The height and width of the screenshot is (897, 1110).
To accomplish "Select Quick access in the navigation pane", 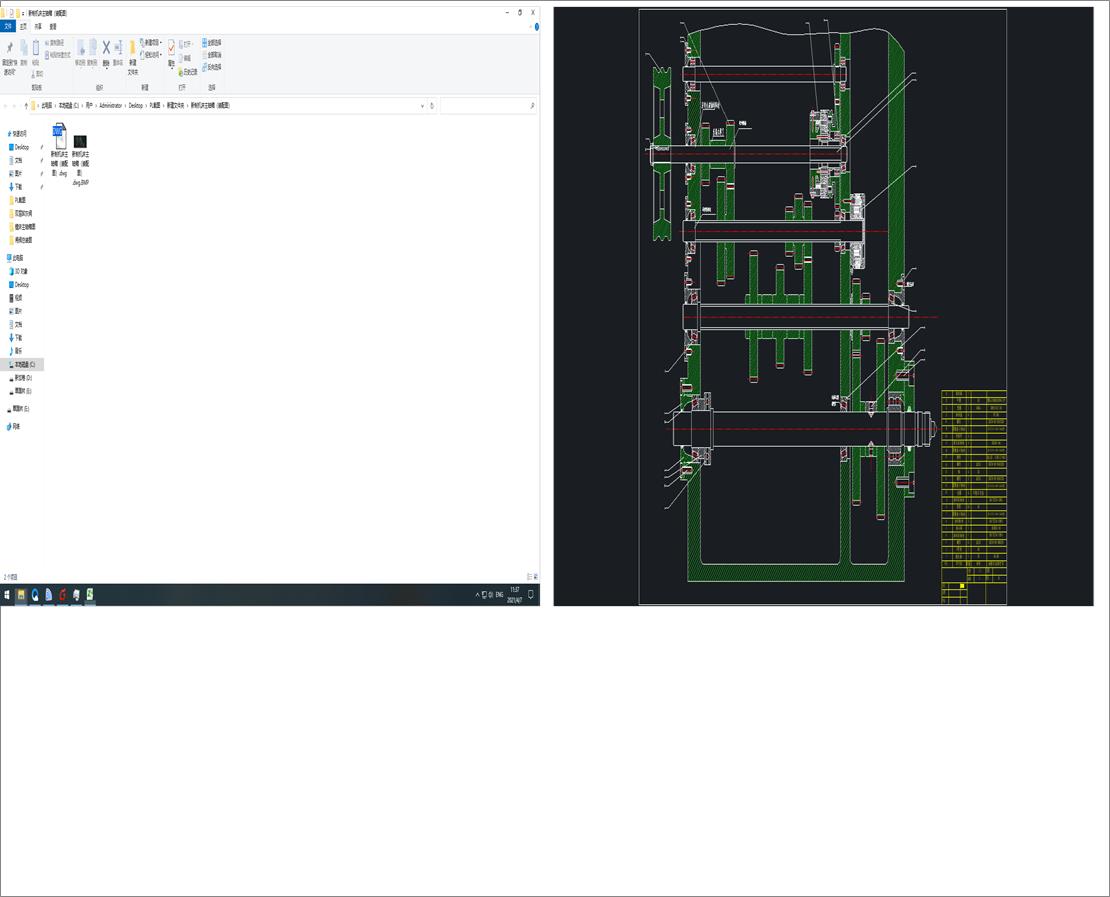I will click(x=18, y=133).
